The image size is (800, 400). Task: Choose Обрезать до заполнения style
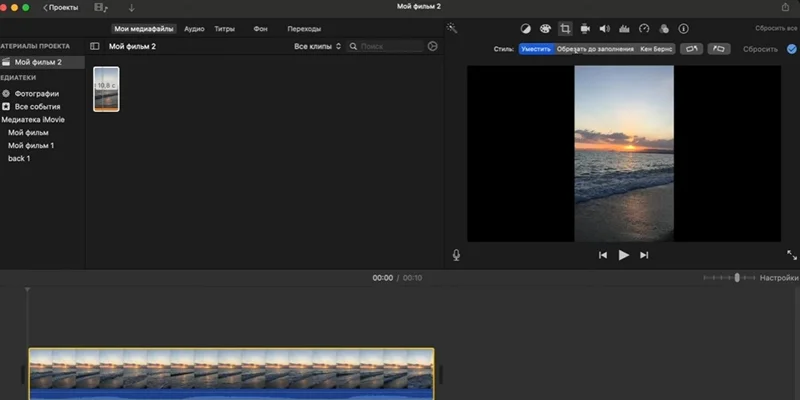[x=595, y=49]
